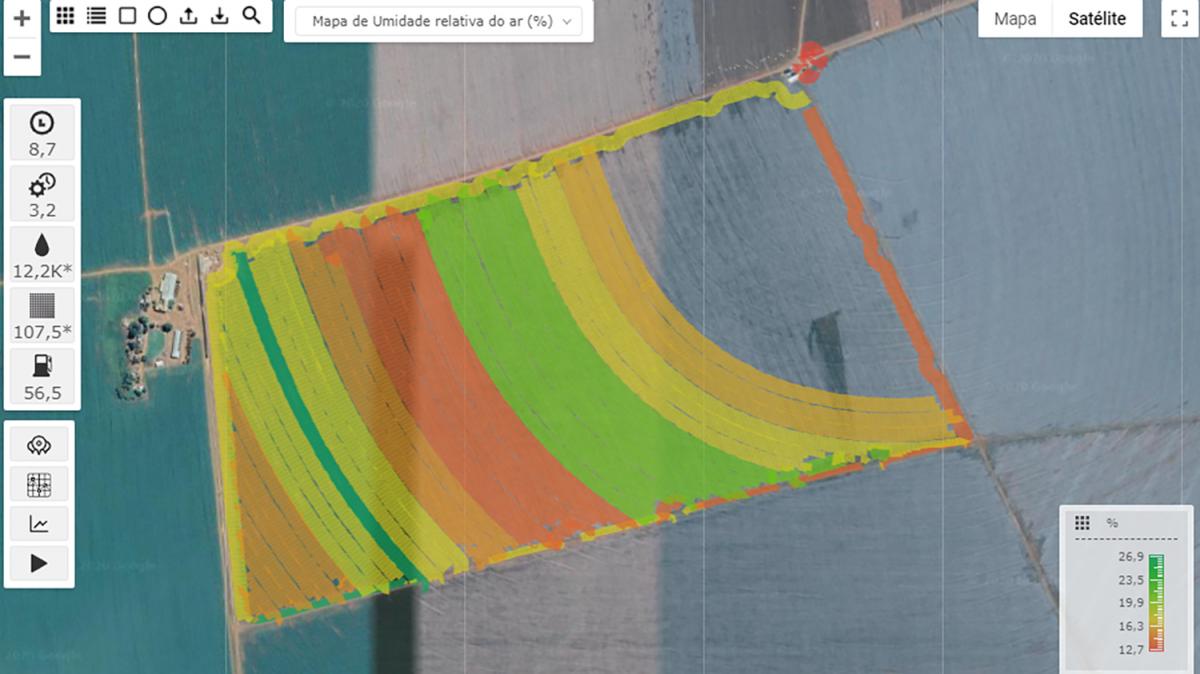1200x674 pixels.
Task: Click the download icon in toolbar
Action: pyautogui.click(x=220, y=16)
